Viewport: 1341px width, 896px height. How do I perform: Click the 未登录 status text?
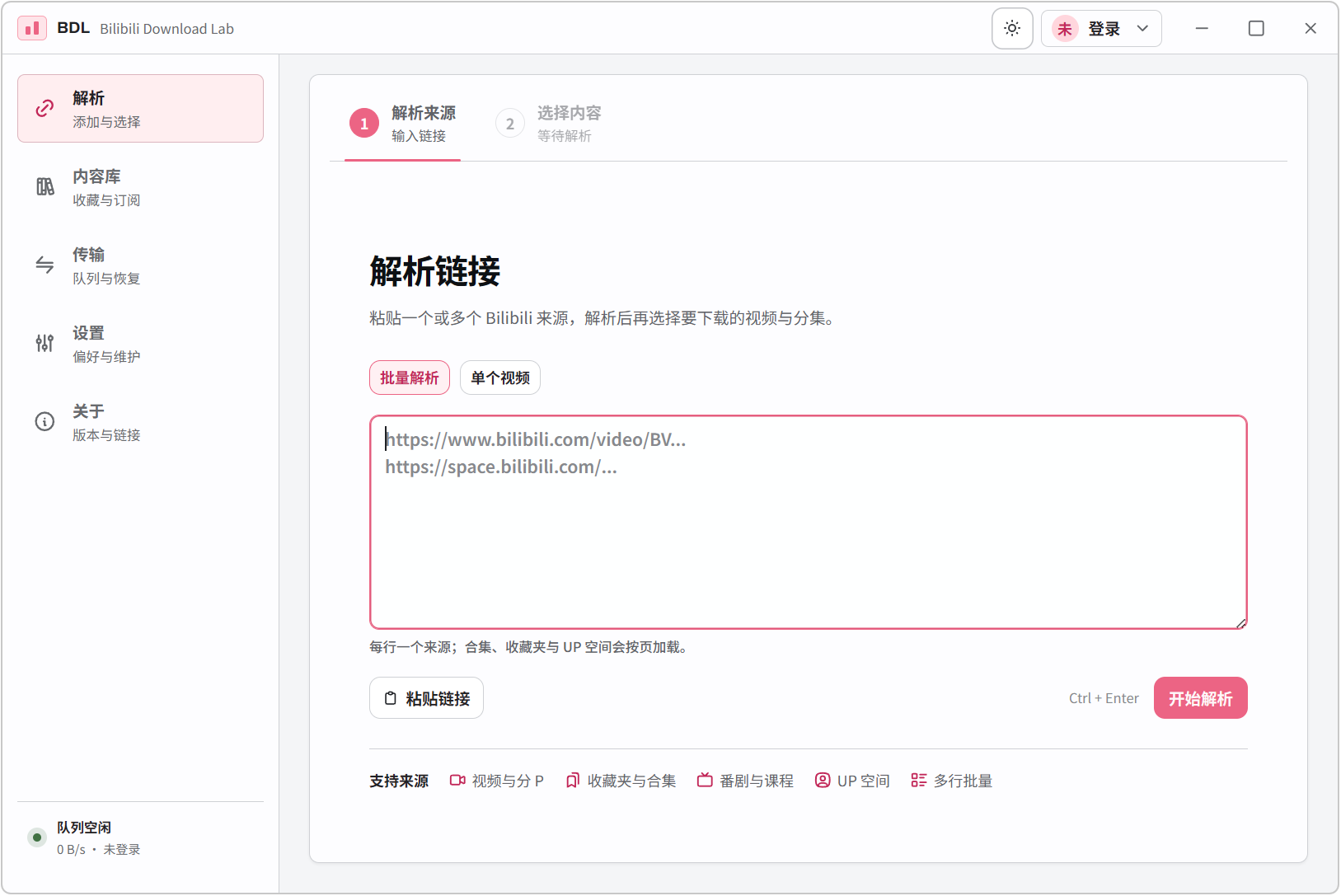pyautogui.click(x=122, y=849)
